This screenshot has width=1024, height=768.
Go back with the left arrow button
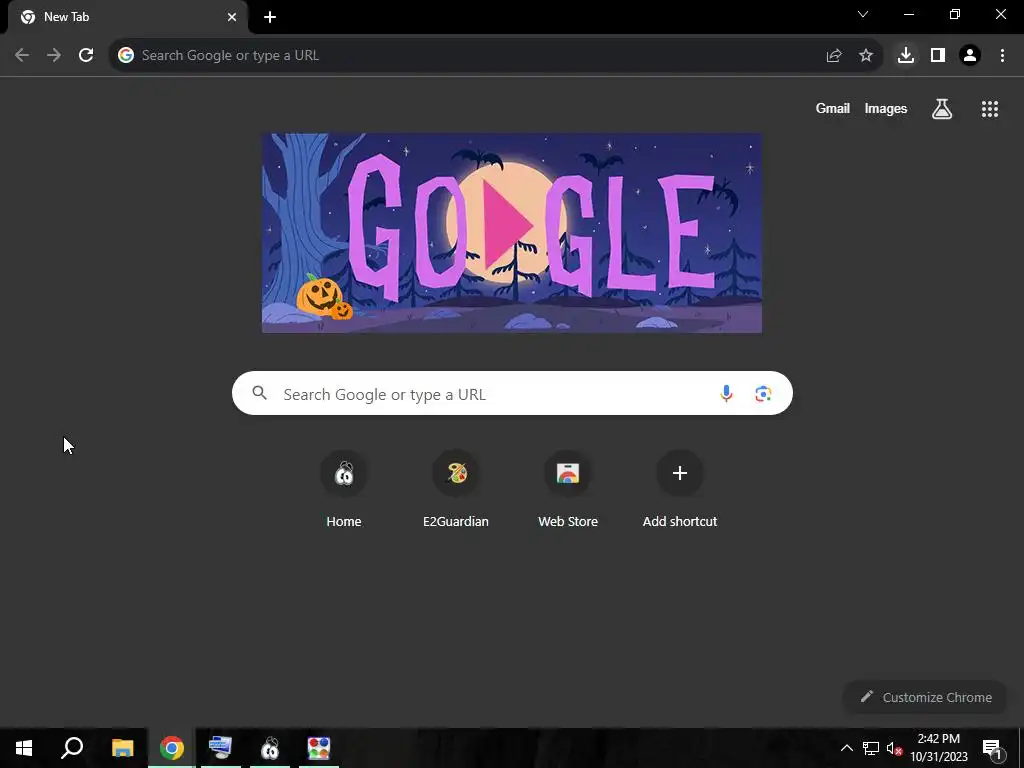click(x=22, y=56)
